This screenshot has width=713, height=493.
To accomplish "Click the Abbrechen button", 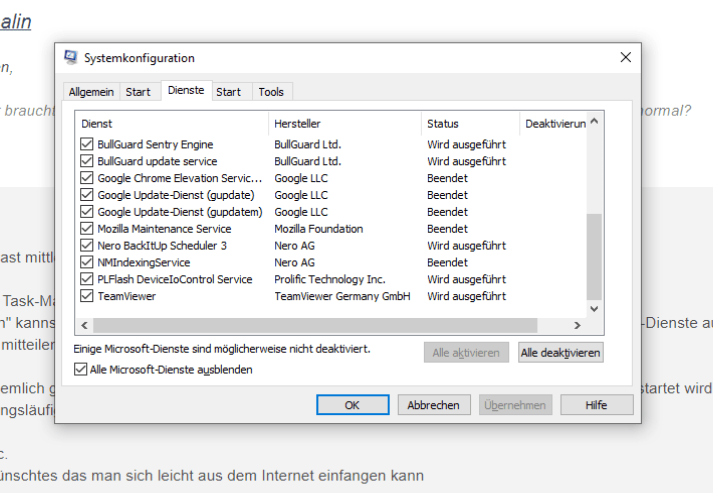I will tap(433, 405).
